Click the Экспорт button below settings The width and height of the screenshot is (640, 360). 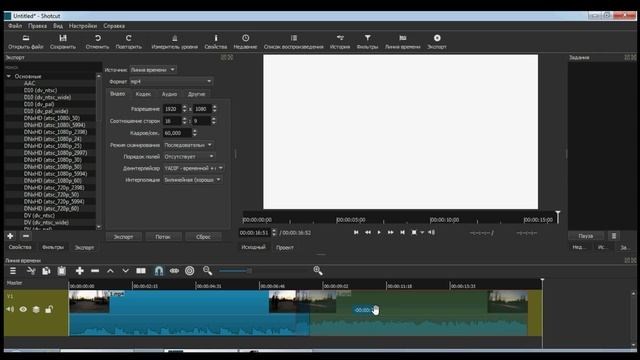tap(123, 237)
